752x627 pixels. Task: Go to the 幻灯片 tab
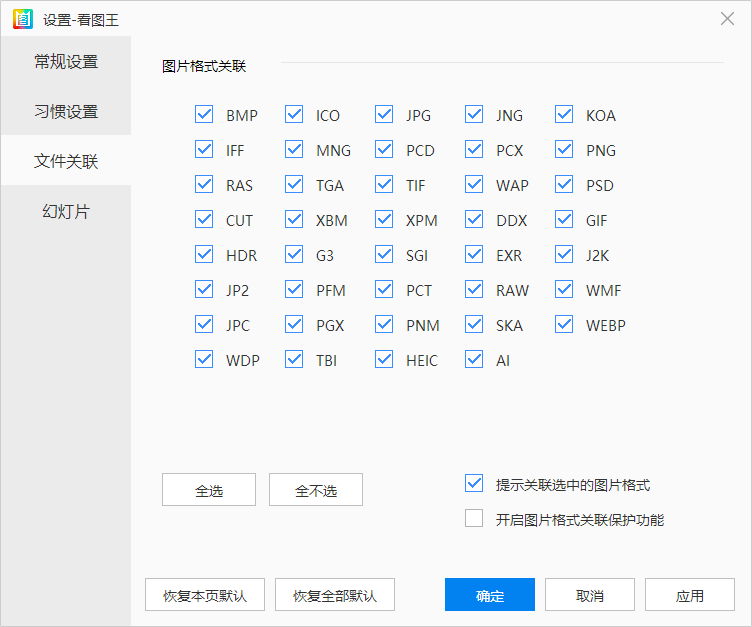coord(66,211)
